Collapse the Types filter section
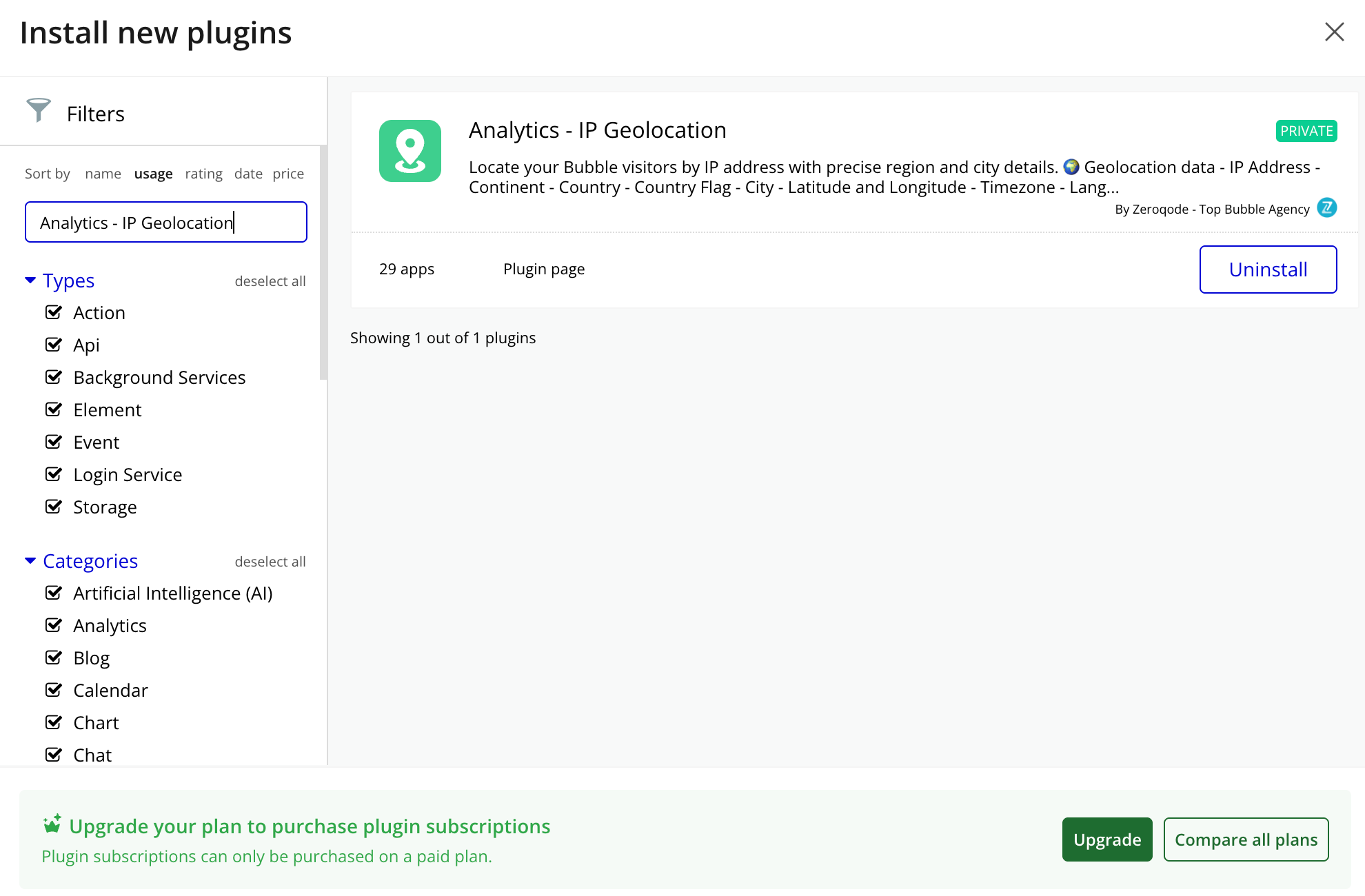 (x=30, y=280)
